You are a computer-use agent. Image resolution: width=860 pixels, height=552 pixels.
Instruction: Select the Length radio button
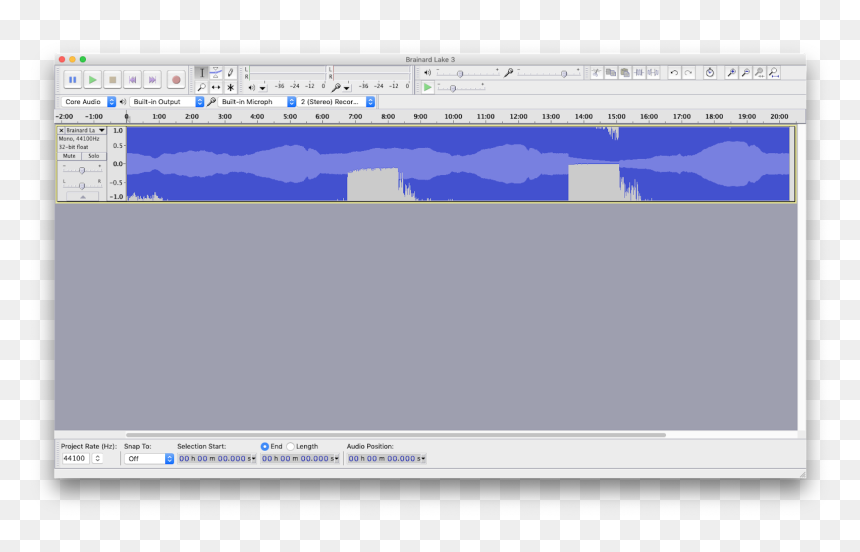click(291, 447)
